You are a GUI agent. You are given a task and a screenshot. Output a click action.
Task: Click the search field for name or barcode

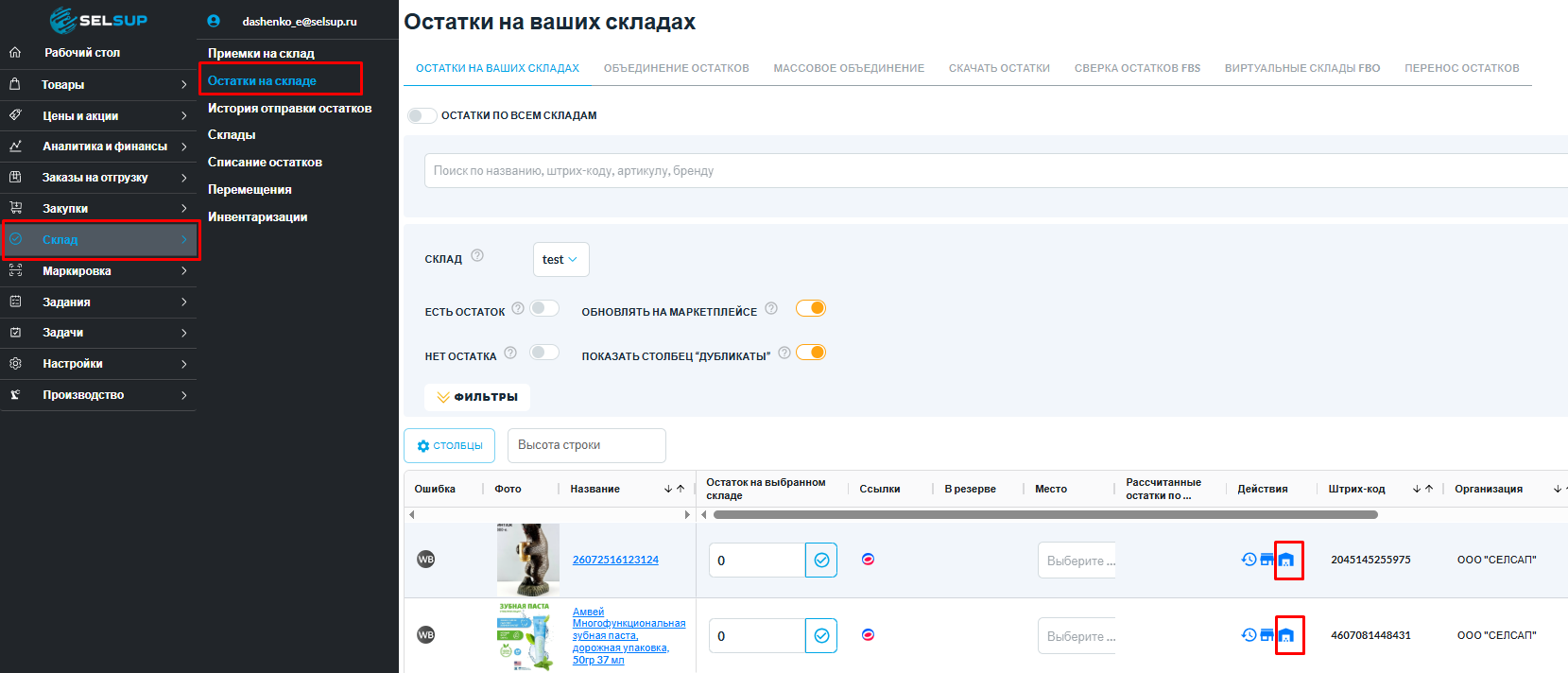(x=992, y=171)
